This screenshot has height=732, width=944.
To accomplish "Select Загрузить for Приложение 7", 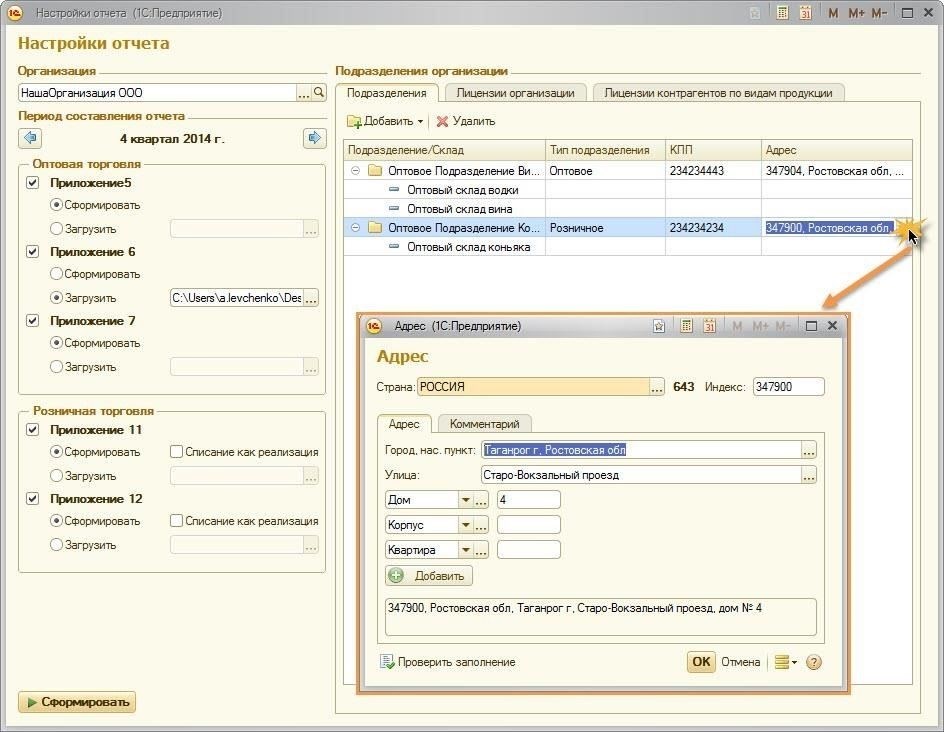I will pyautogui.click(x=56, y=367).
